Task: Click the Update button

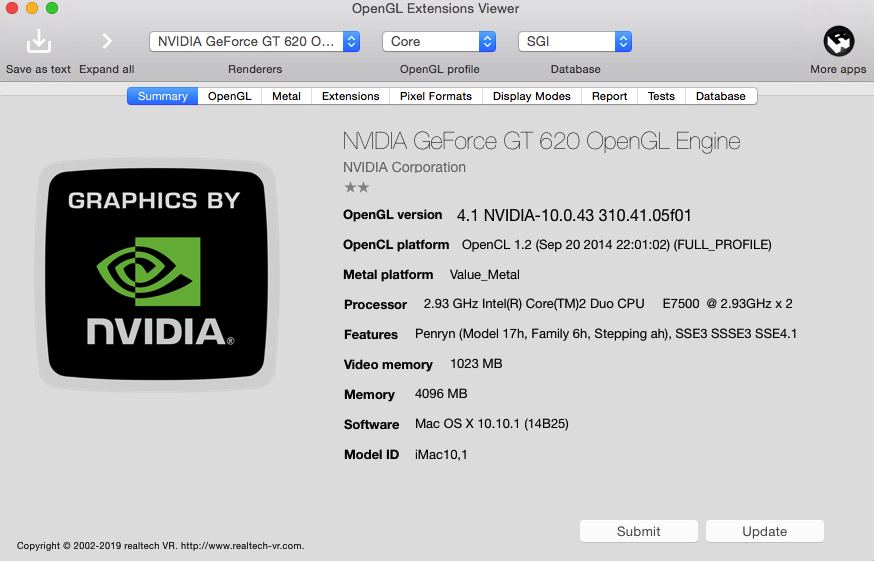Action: 765,531
